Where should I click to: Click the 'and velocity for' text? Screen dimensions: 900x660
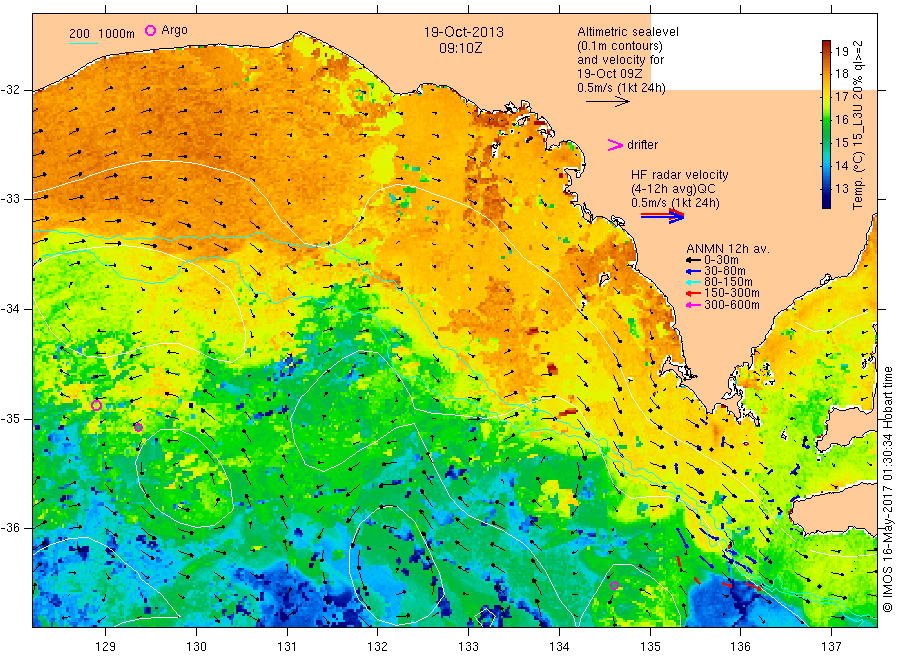pyautogui.click(x=620, y=60)
